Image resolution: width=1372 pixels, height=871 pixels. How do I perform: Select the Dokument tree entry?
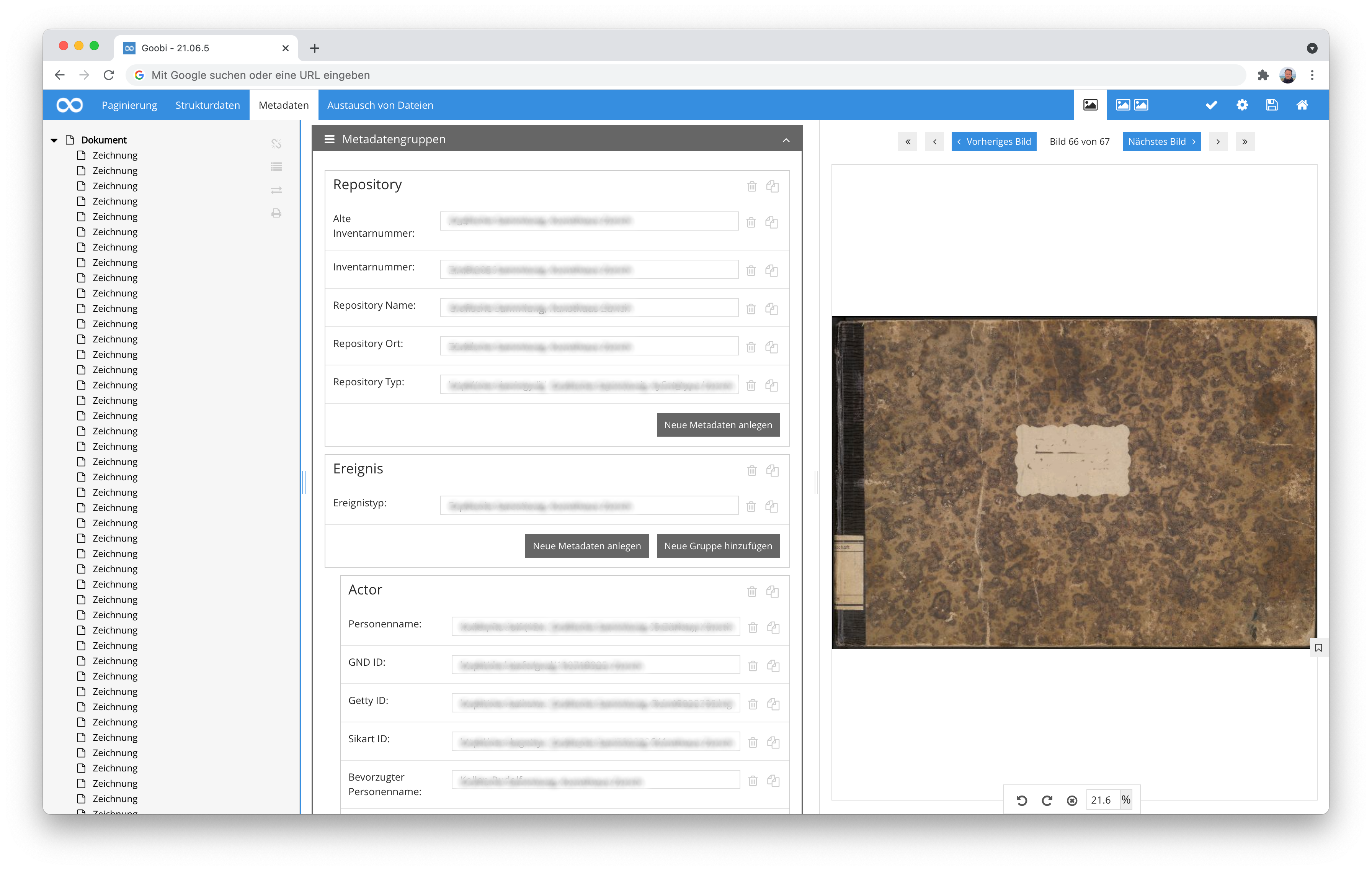click(104, 140)
